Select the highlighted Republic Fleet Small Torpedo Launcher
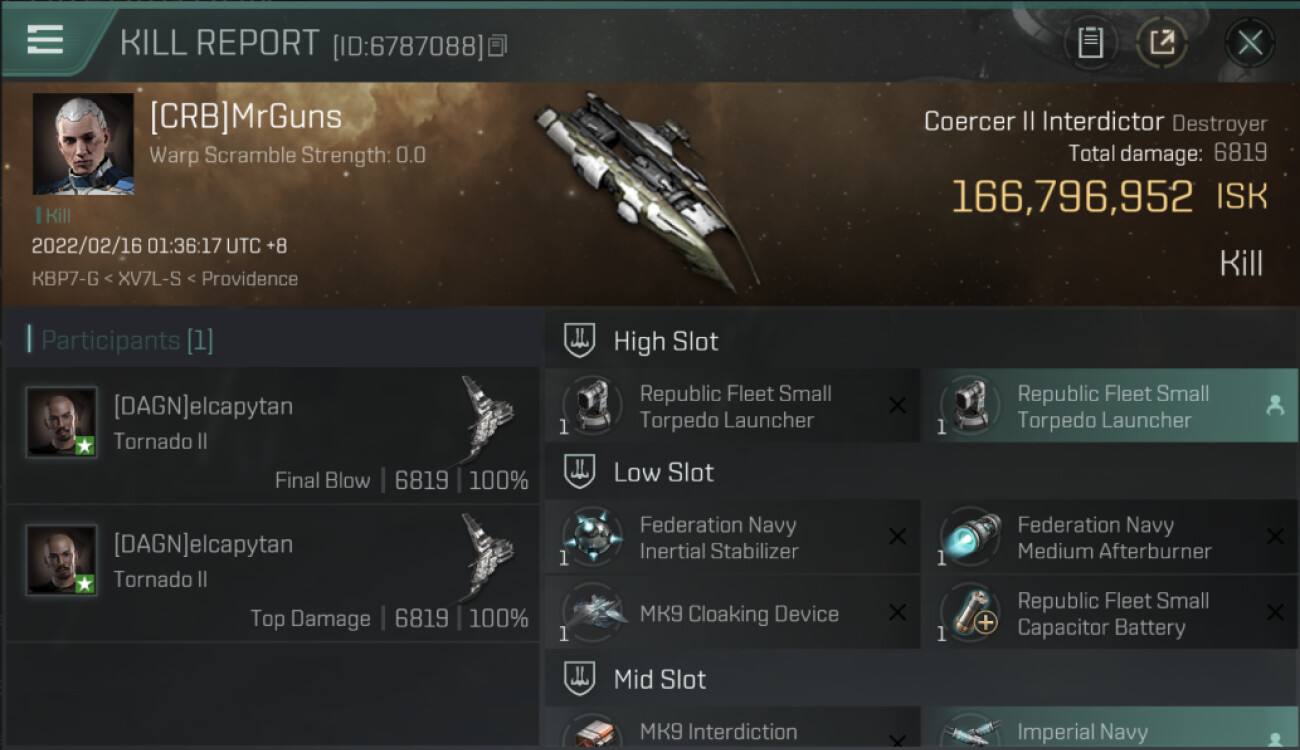The height and width of the screenshot is (750, 1300). point(1110,406)
